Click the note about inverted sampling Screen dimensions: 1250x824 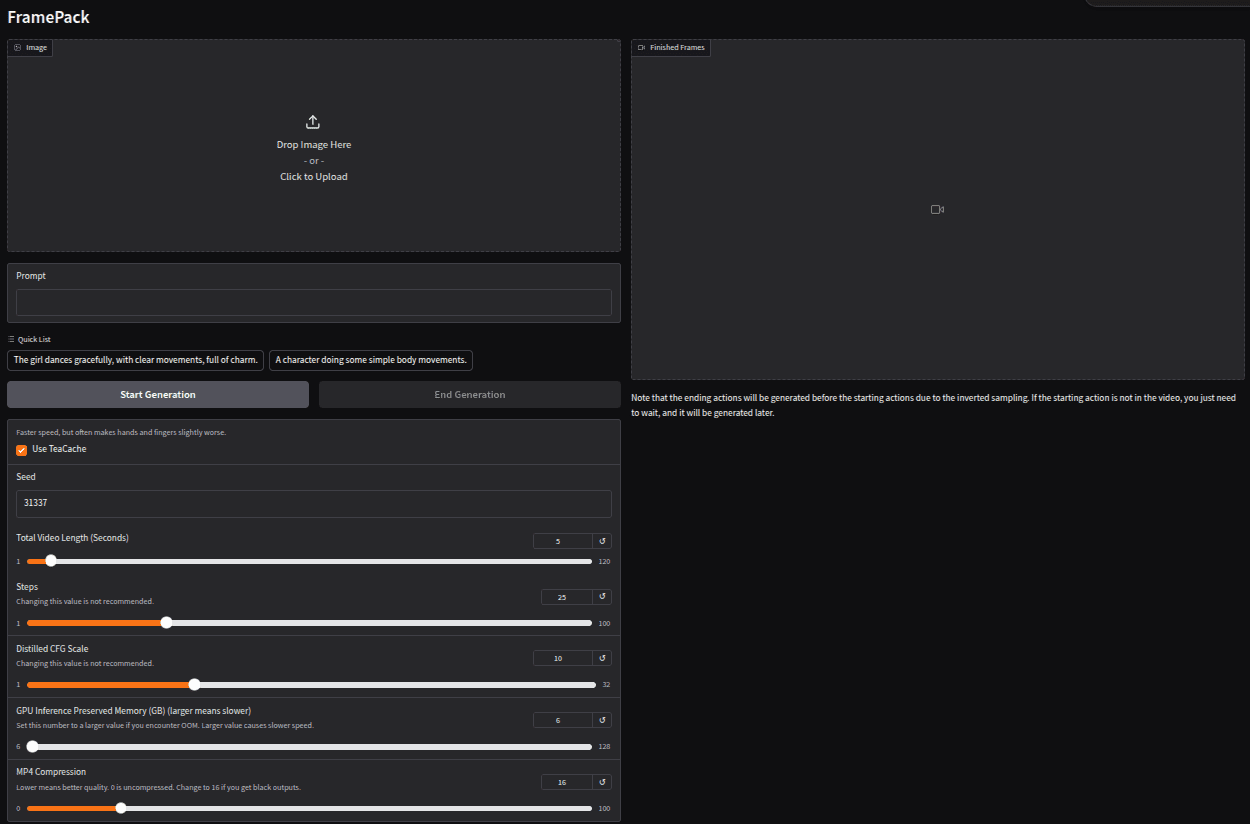pos(934,405)
